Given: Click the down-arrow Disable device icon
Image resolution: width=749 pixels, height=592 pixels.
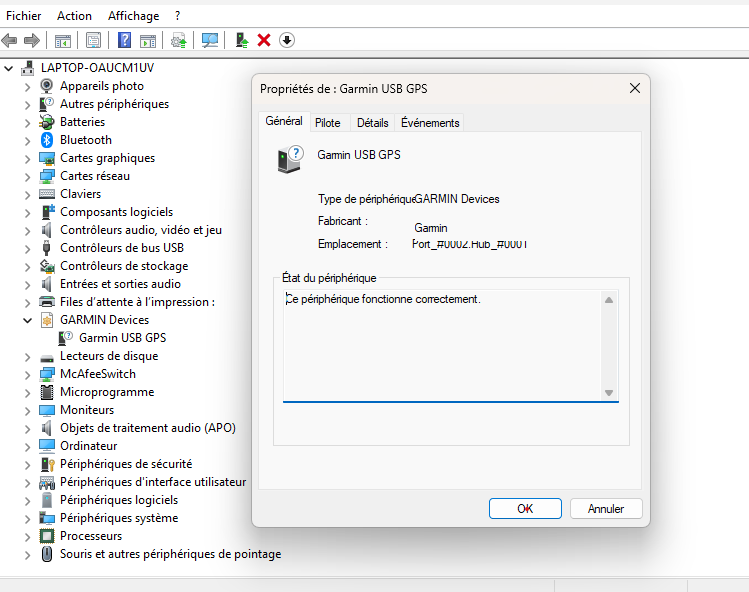Looking at the screenshot, I should point(287,40).
